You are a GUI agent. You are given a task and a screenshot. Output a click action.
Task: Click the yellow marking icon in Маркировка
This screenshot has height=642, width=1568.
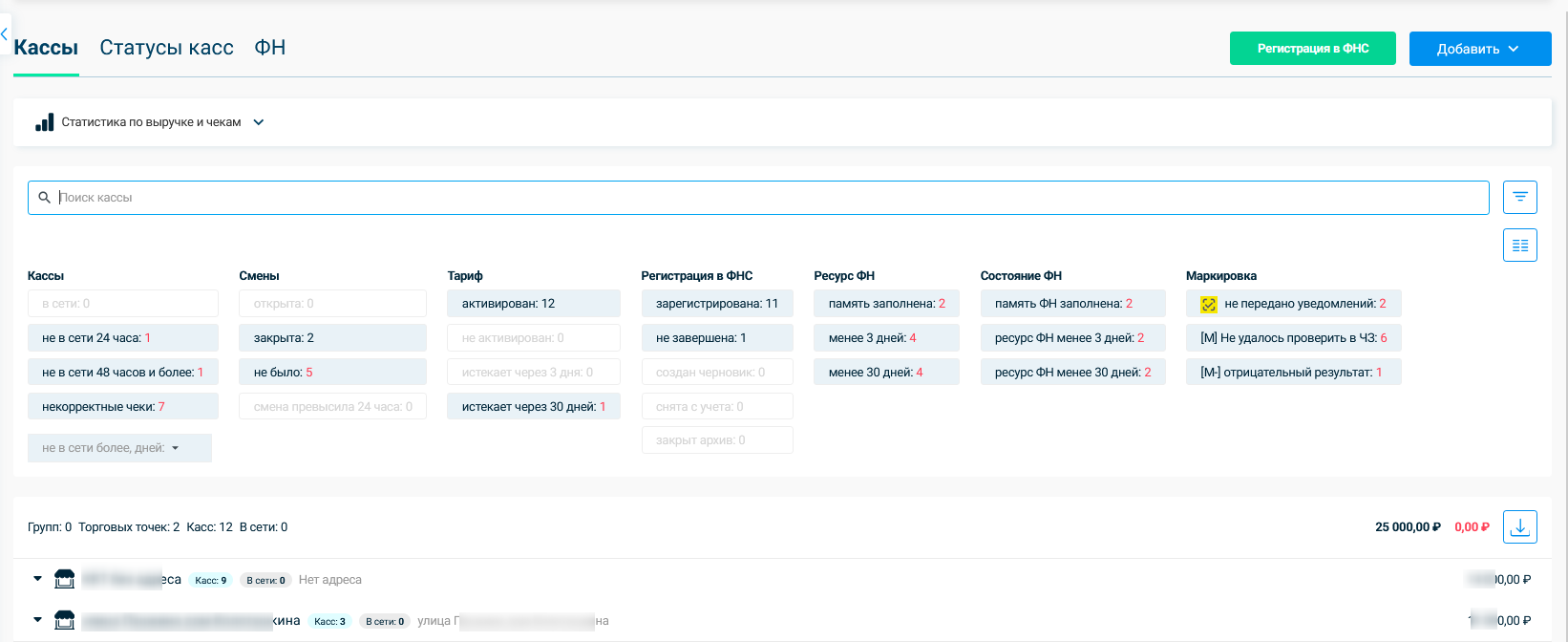(1208, 304)
